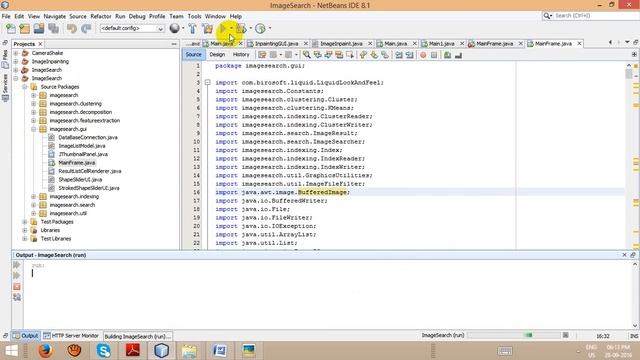Click the Comment lines icon in editor toolbar
The image size is (640, 360).
click(447, 55)
